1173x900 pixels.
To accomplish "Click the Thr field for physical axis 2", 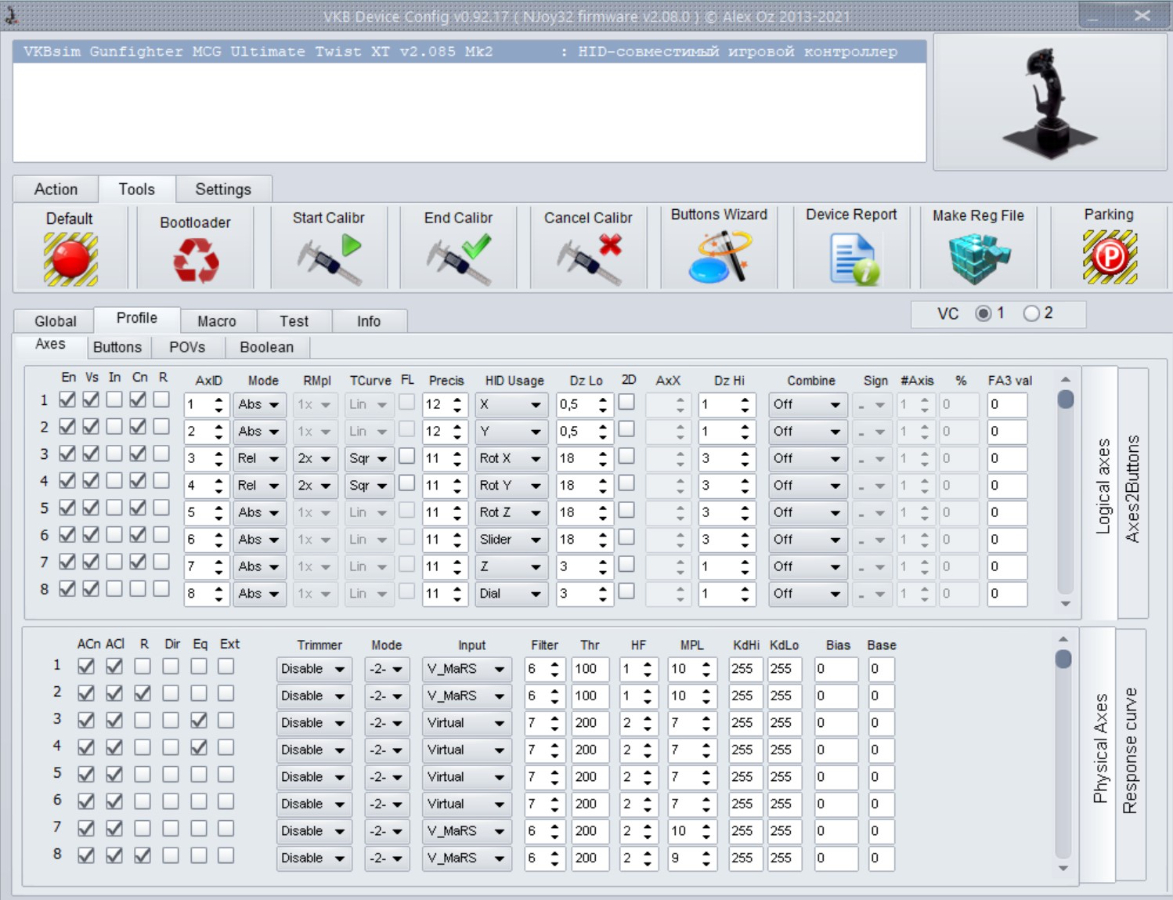I will 590,696.
